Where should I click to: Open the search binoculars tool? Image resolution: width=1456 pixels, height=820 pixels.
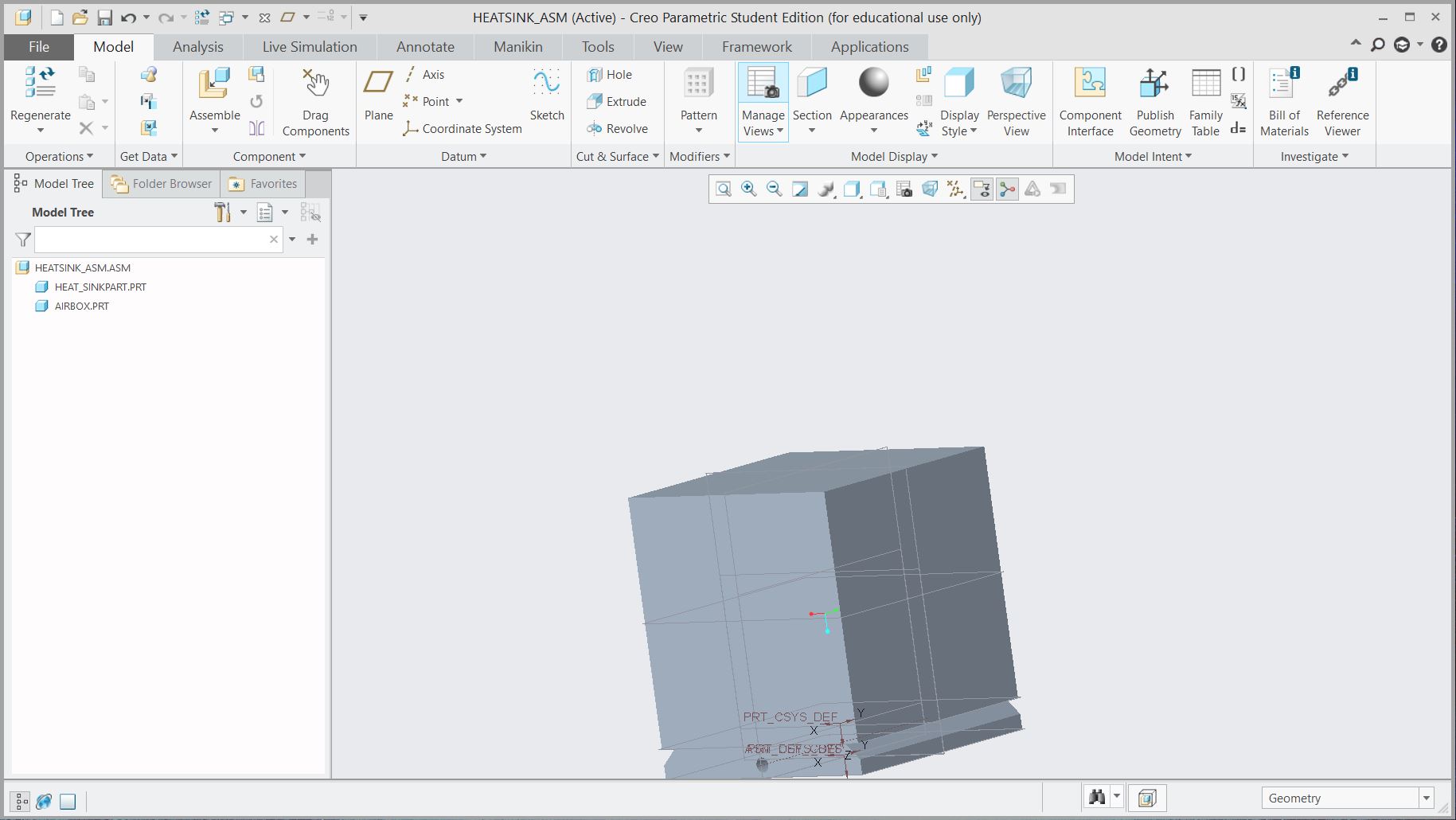[1095, 797]
